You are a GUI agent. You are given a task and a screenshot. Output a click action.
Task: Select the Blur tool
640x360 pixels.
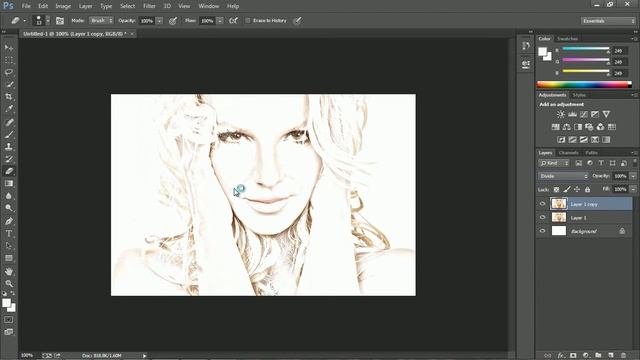(9, 196)
